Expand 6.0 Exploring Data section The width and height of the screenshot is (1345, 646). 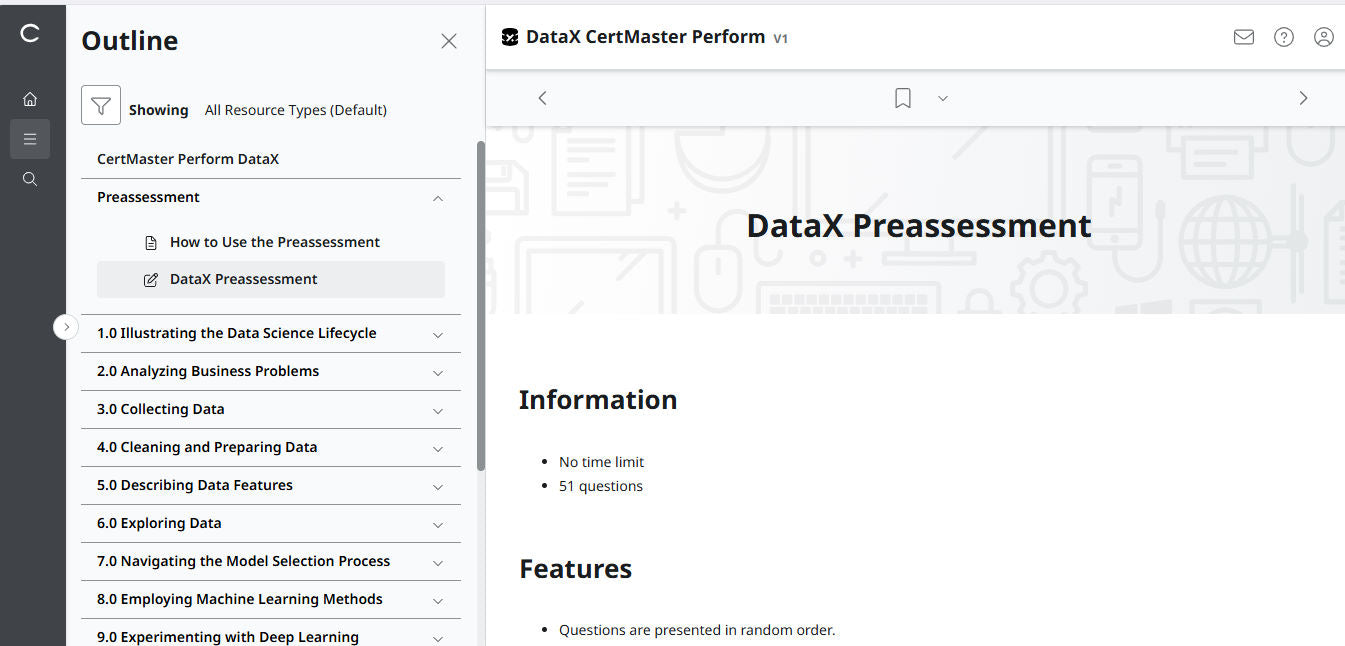(438, 524)
